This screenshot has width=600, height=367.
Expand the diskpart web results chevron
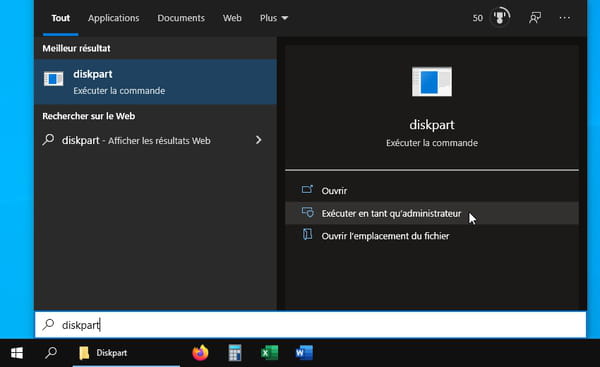(259, 140)
